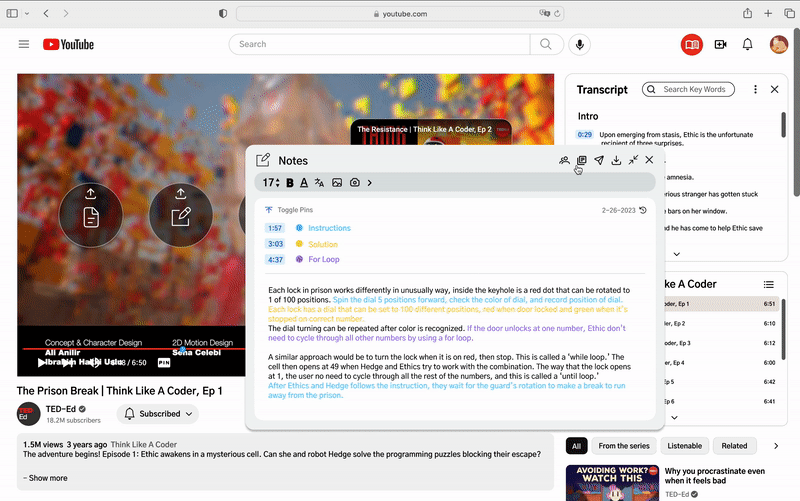
Task: Go back with Safari back arrow
Action: click(x=46, y=13)
